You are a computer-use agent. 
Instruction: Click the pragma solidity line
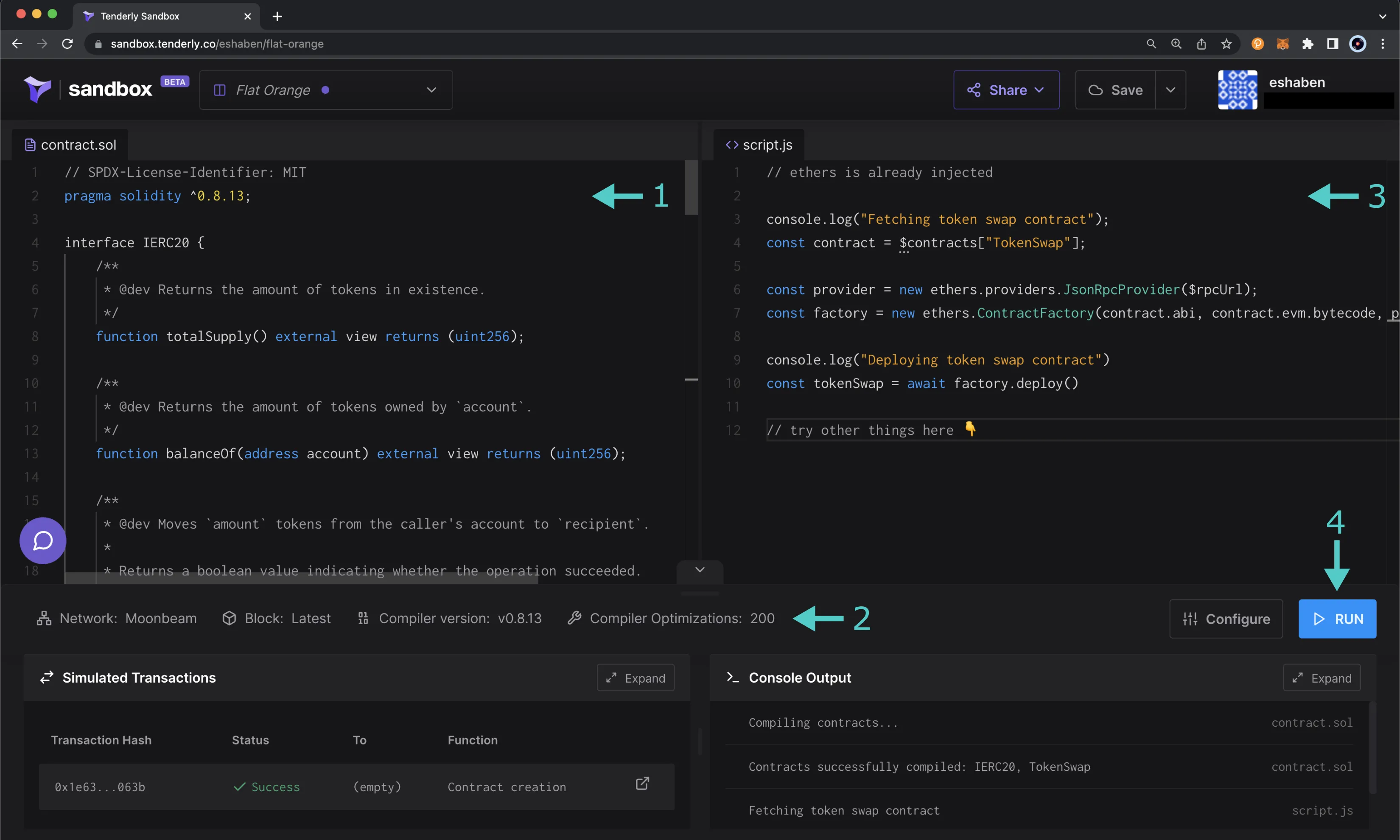coord(157,196)
